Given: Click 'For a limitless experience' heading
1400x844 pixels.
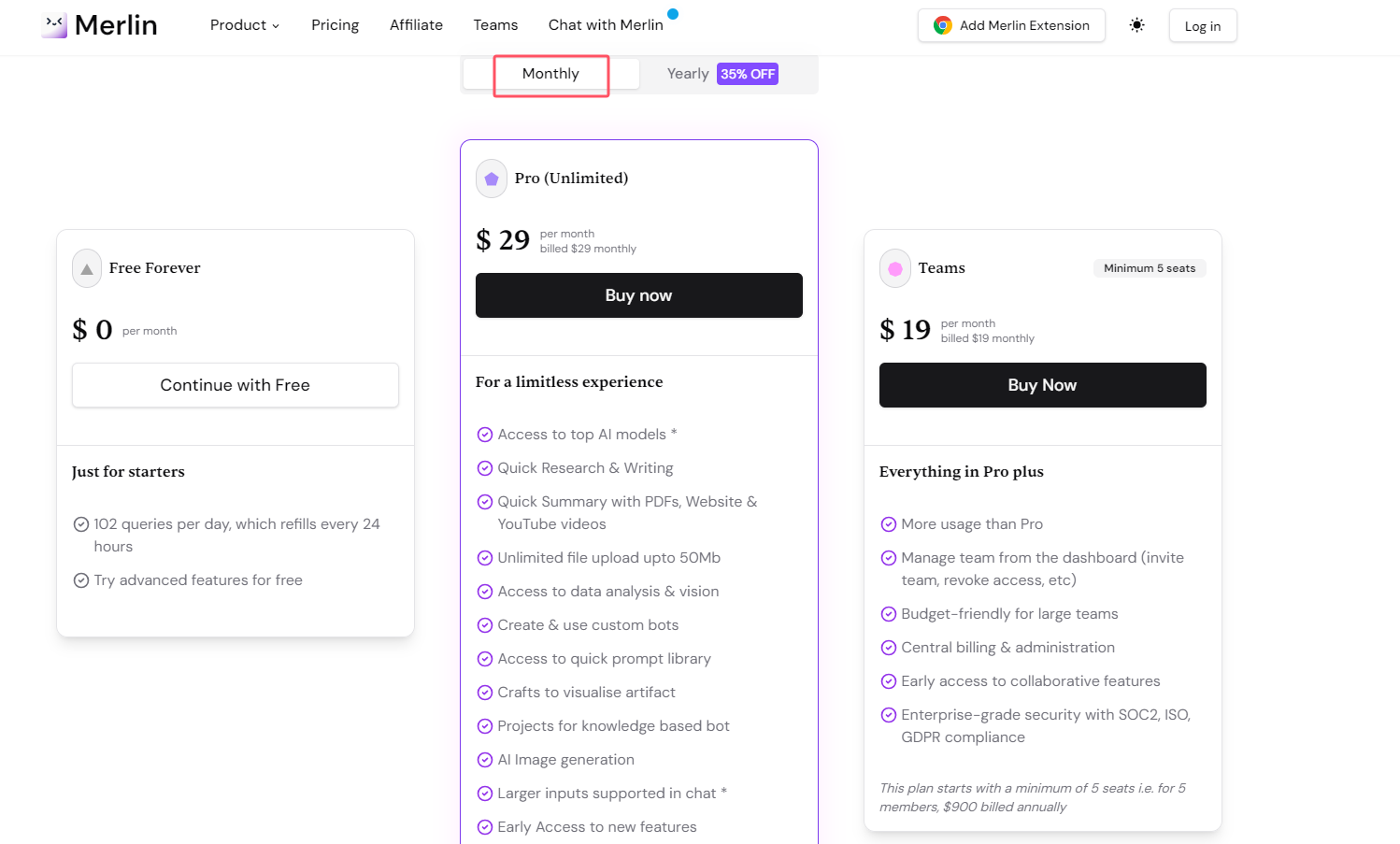Looking at the screenshot, I should point(569,382).
